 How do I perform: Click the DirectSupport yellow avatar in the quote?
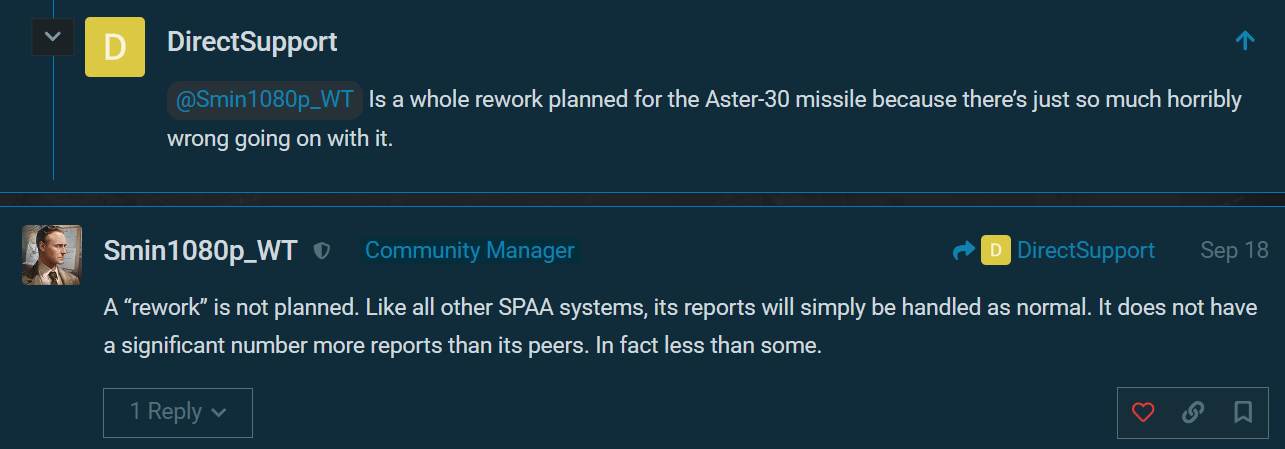pyautogui.click(x=115, y=47)
